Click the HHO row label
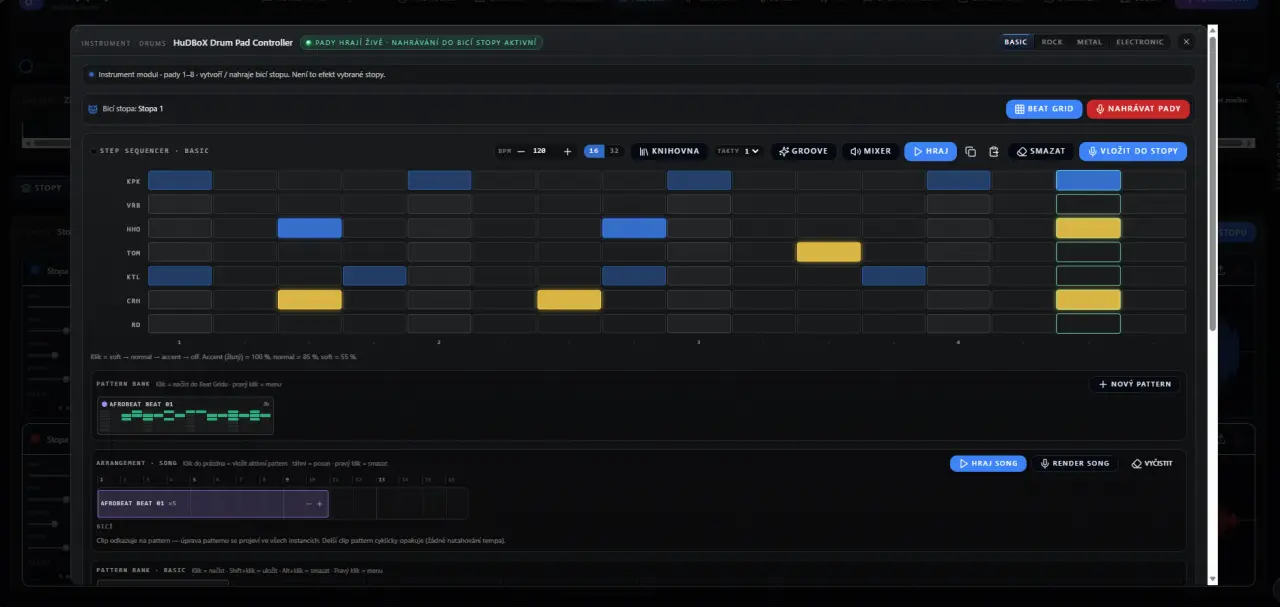The image size is (1280, 607). coord(133,229)
